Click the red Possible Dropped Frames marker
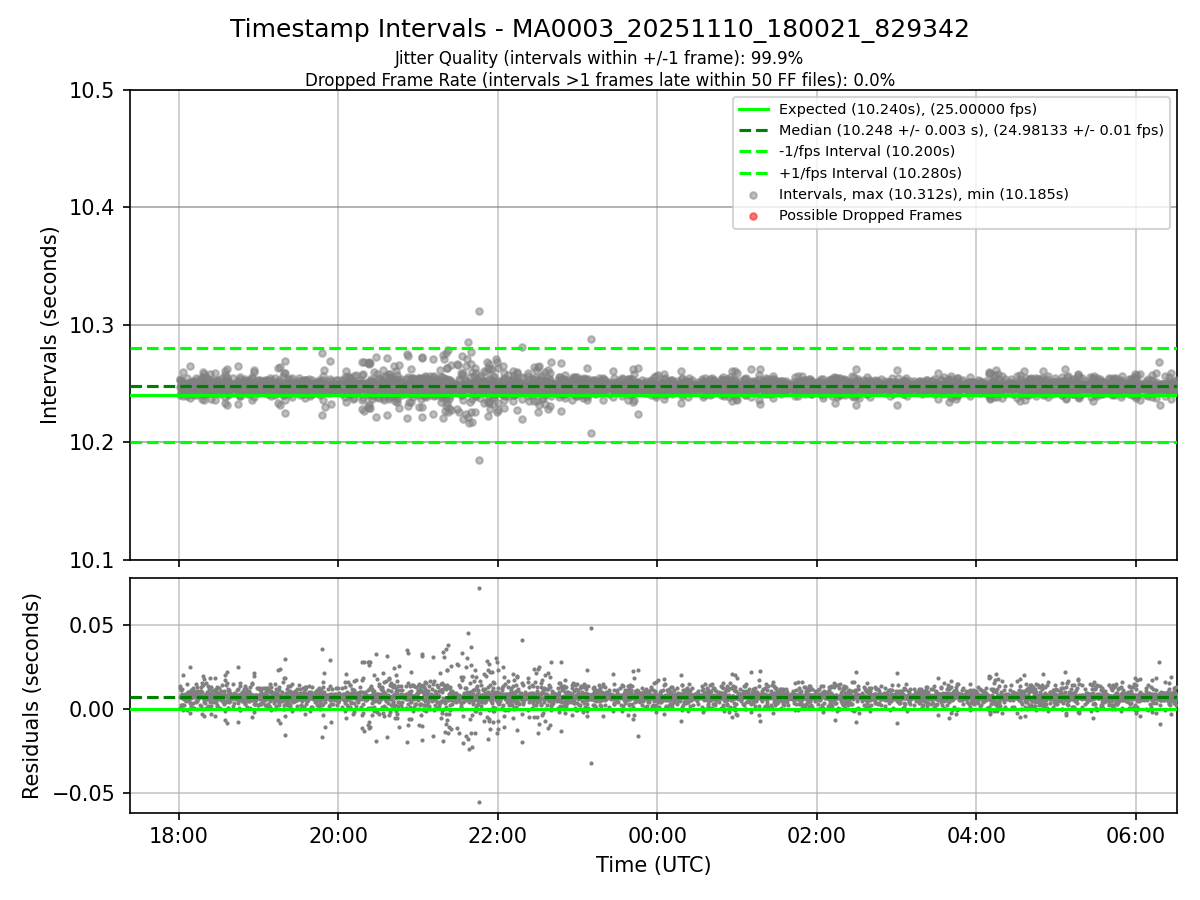 (x=753, y=215)
